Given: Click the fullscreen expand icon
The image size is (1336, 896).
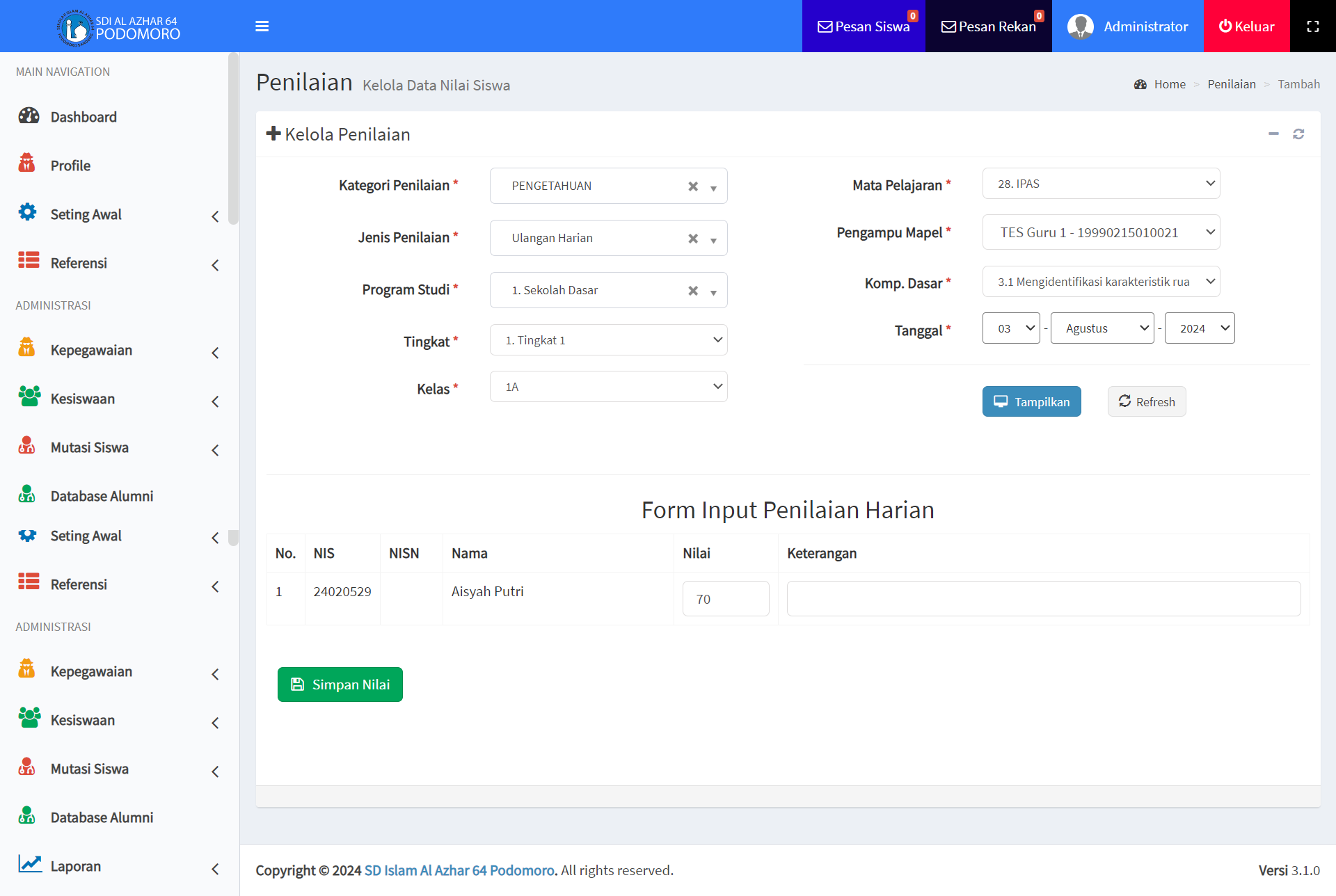Looking at the screenshot, I should click(1312, 26).
